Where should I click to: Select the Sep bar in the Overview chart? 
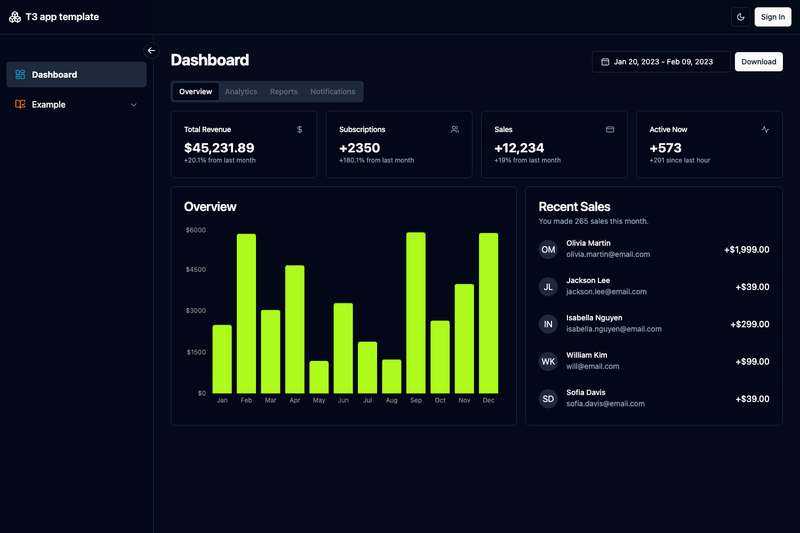[x=416, y=313]
